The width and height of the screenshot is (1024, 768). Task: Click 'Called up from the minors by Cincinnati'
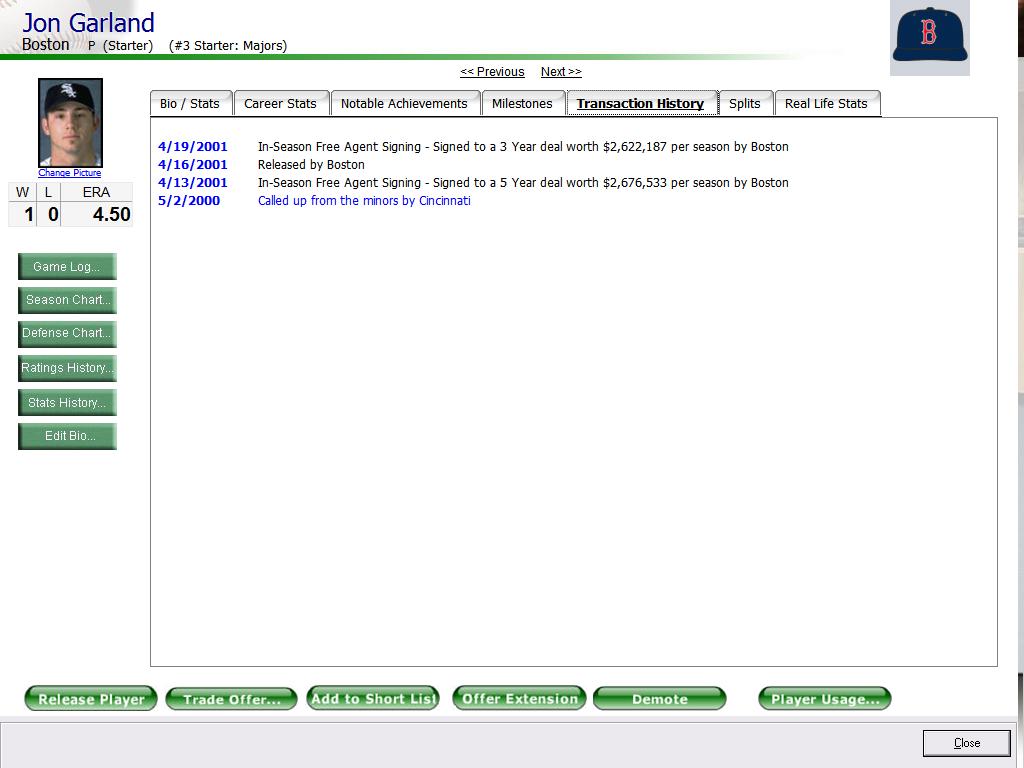[x=364, y=201]
